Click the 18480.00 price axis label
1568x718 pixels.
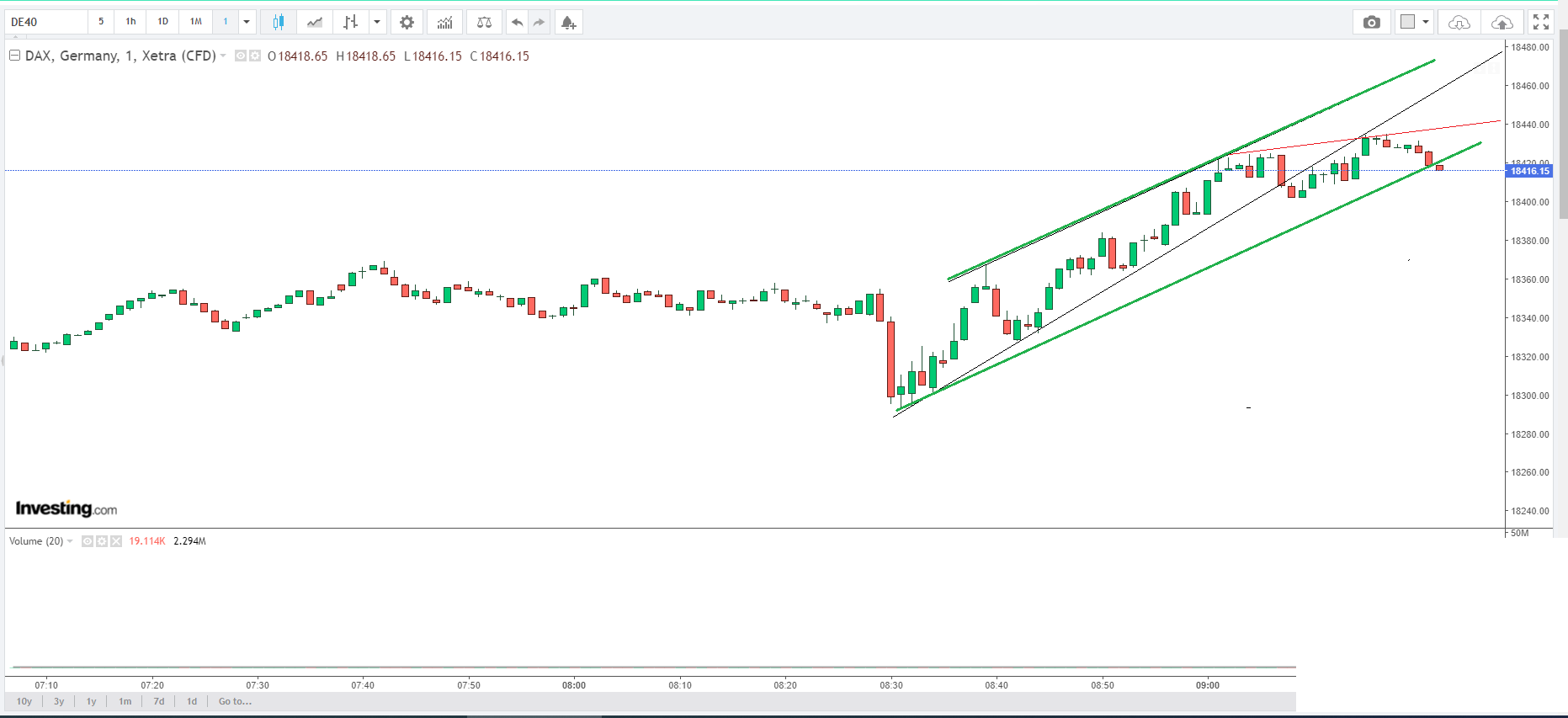point(1529,47)
